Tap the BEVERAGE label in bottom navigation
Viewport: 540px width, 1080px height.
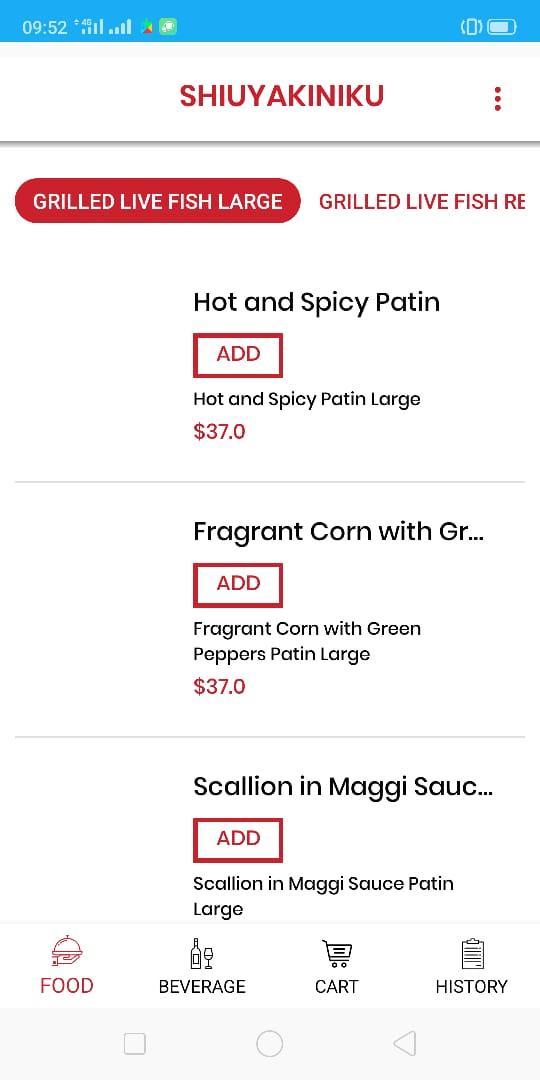202,986
